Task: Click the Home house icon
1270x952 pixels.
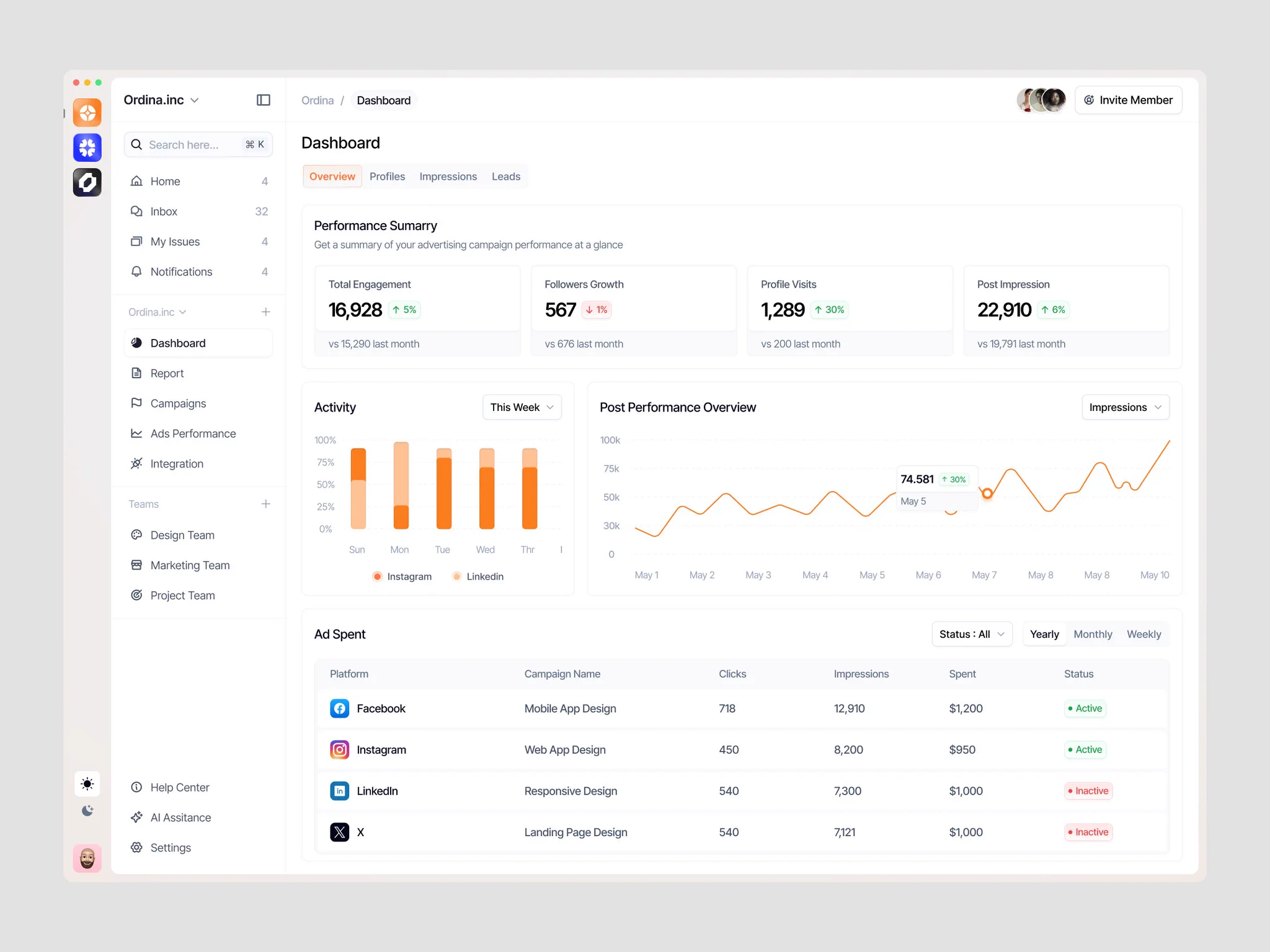Action: point(136,181)
